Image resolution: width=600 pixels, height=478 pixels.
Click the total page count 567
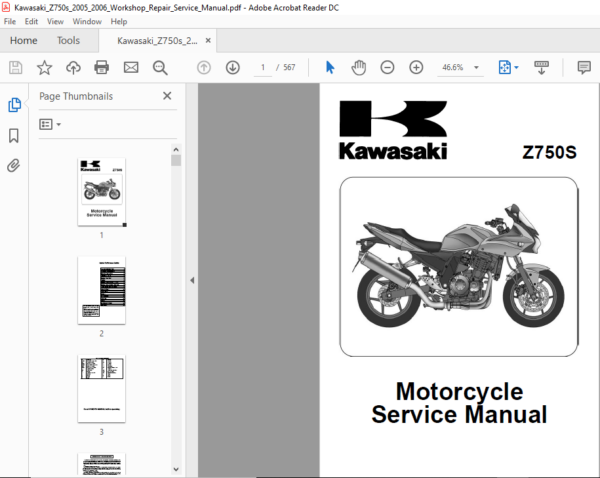click(289, 68)
